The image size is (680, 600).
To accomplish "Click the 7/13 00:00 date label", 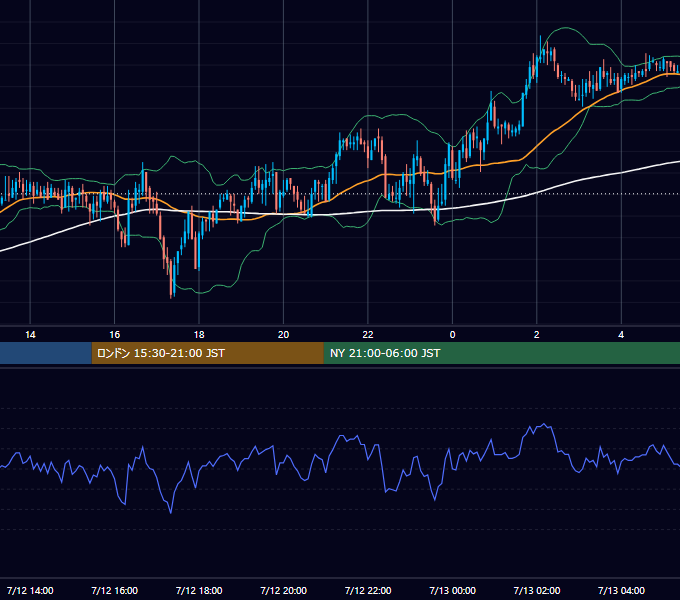I will [452, 590].
